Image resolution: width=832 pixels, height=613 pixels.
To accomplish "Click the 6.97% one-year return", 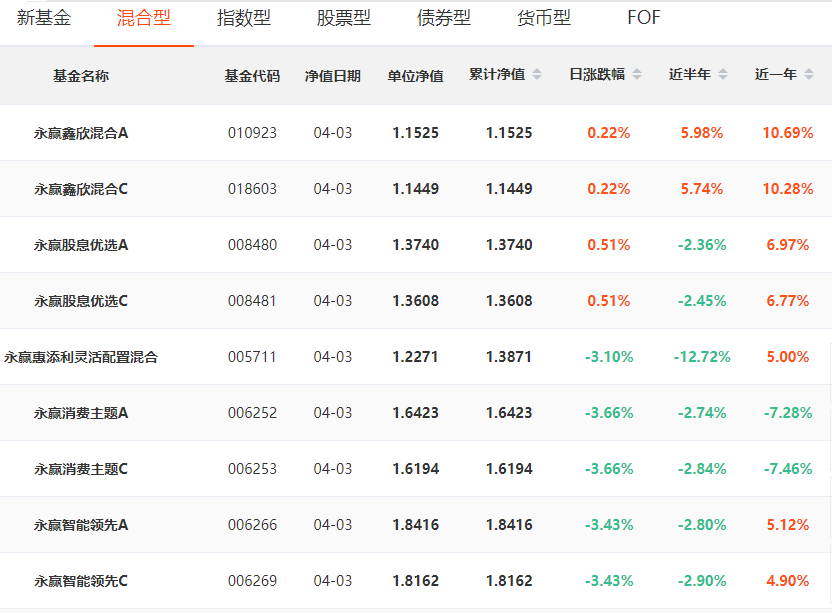I will click(x=788, y=245).
